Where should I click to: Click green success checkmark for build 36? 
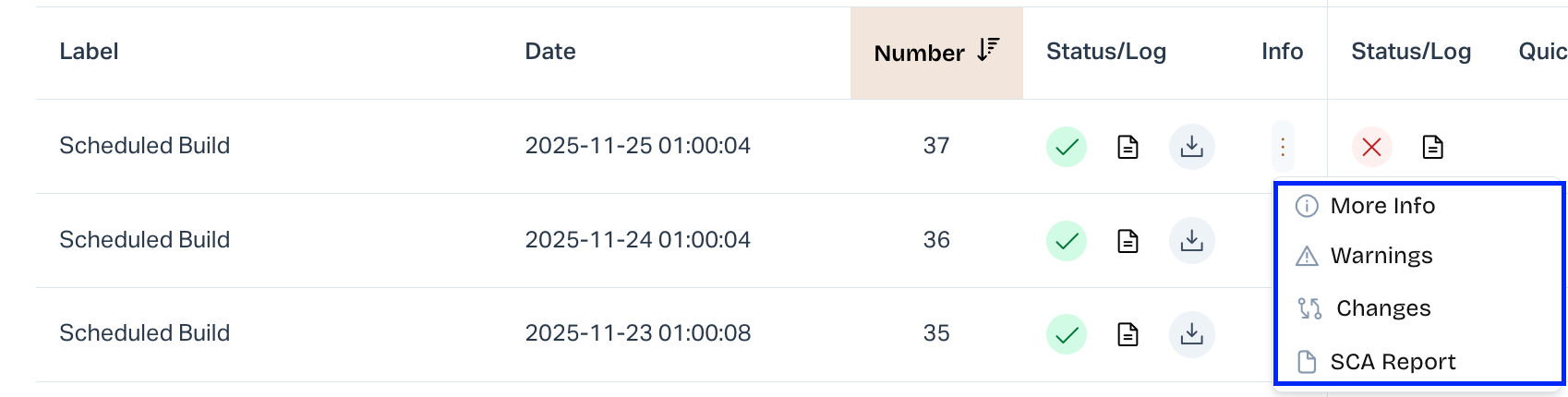[x=1067, y=241]
